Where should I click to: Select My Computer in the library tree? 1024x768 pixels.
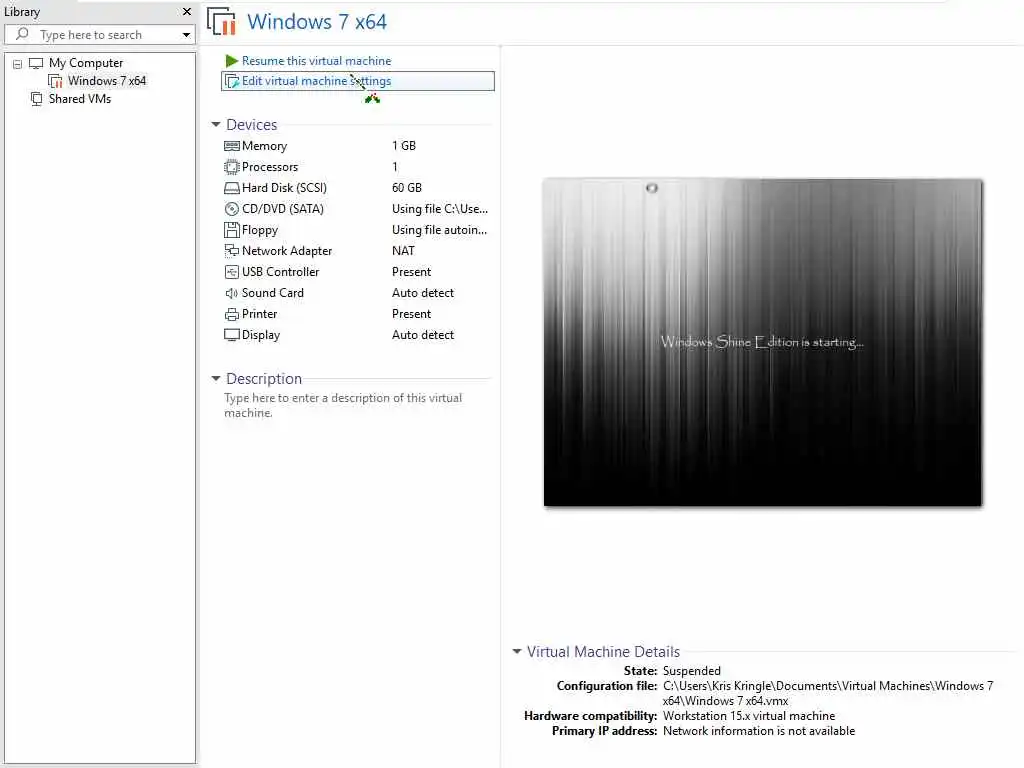(86, 63)
